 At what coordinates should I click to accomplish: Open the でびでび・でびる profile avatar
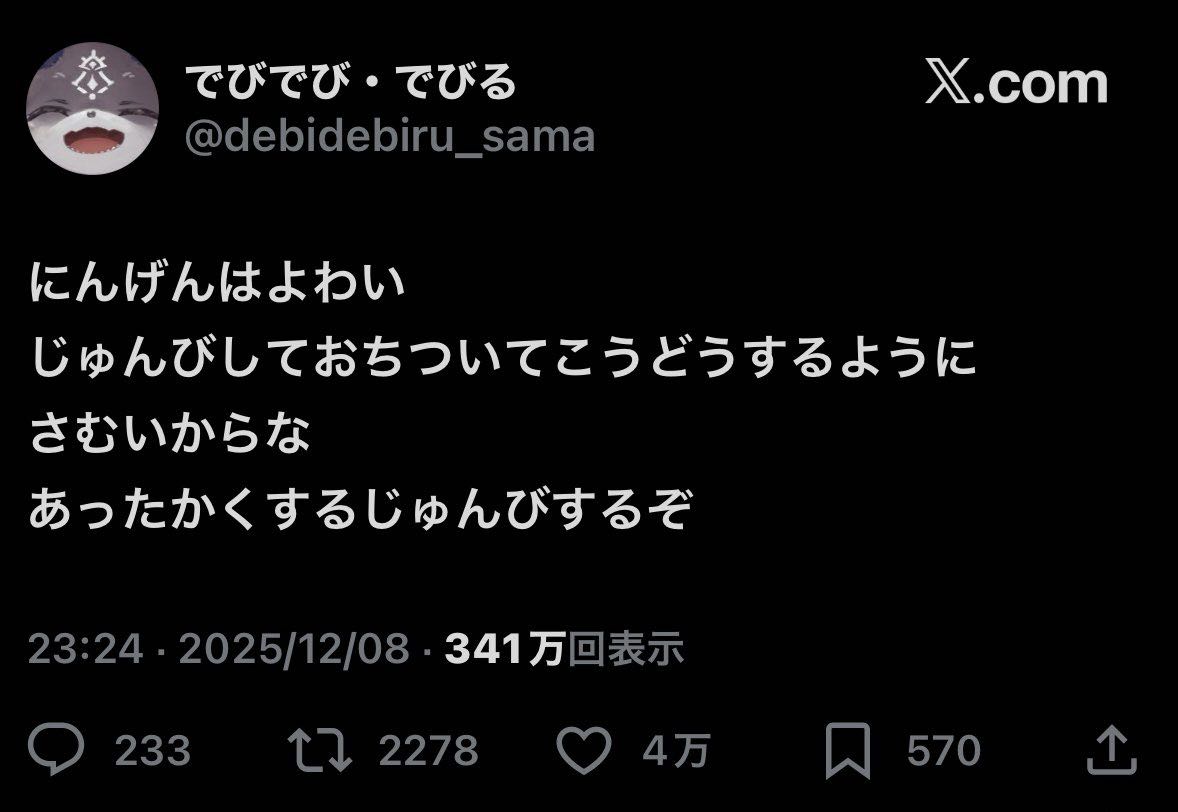click(92, 108)
